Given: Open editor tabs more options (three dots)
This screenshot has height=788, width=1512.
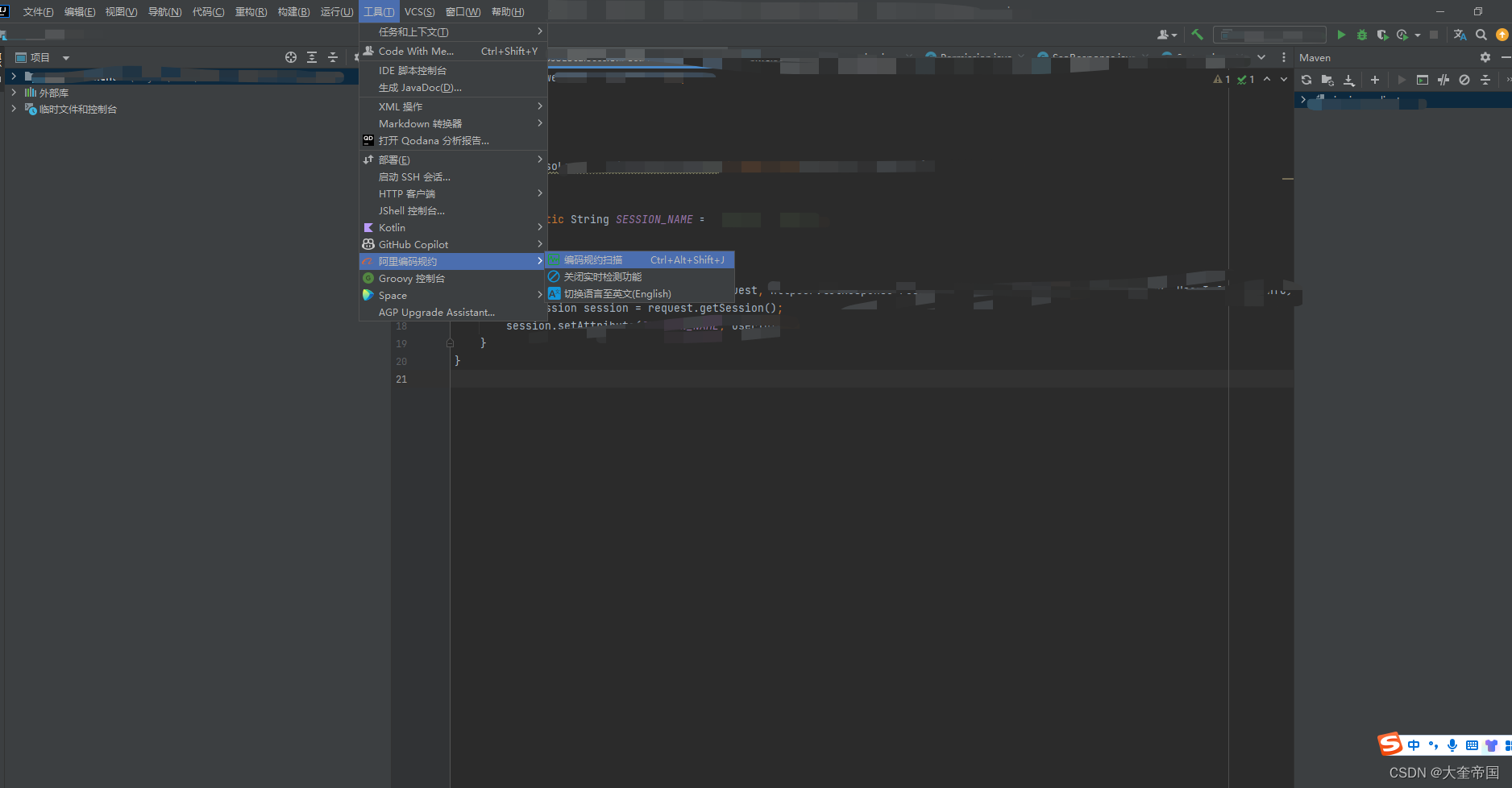Looking at the screenshot, I should (1284, 57).
